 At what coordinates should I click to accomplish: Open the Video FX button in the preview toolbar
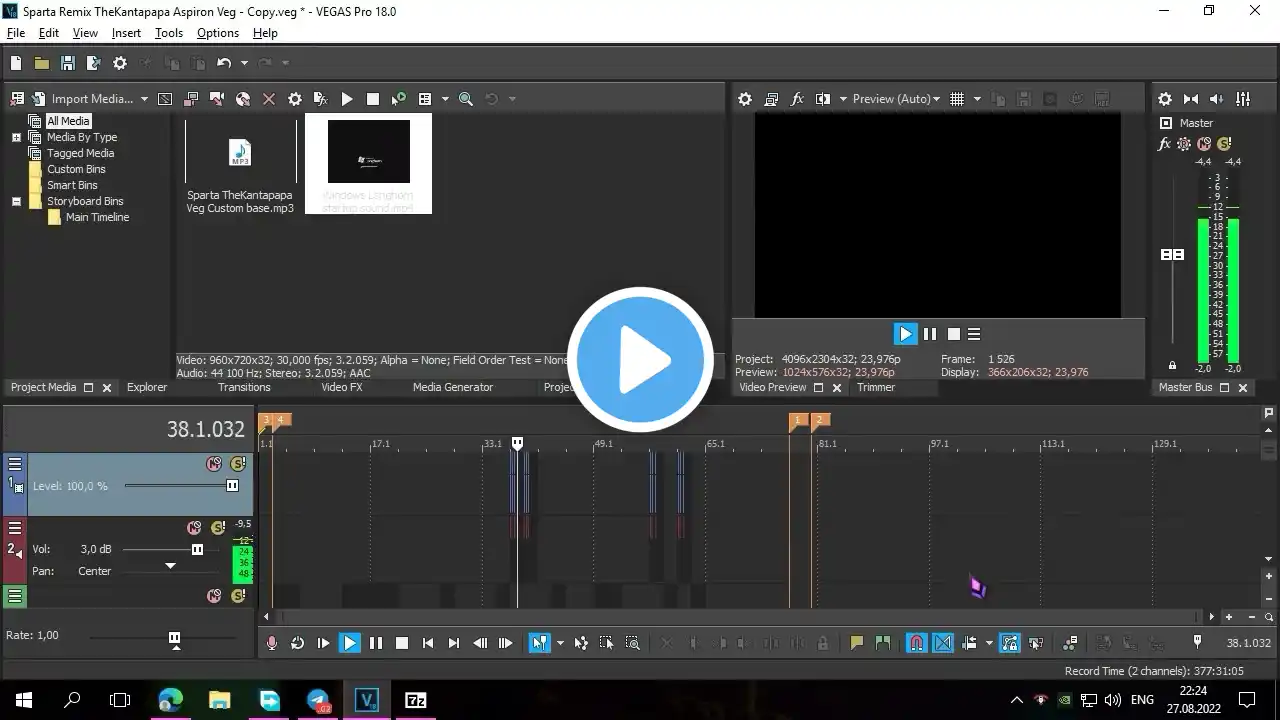click(797, 99)
